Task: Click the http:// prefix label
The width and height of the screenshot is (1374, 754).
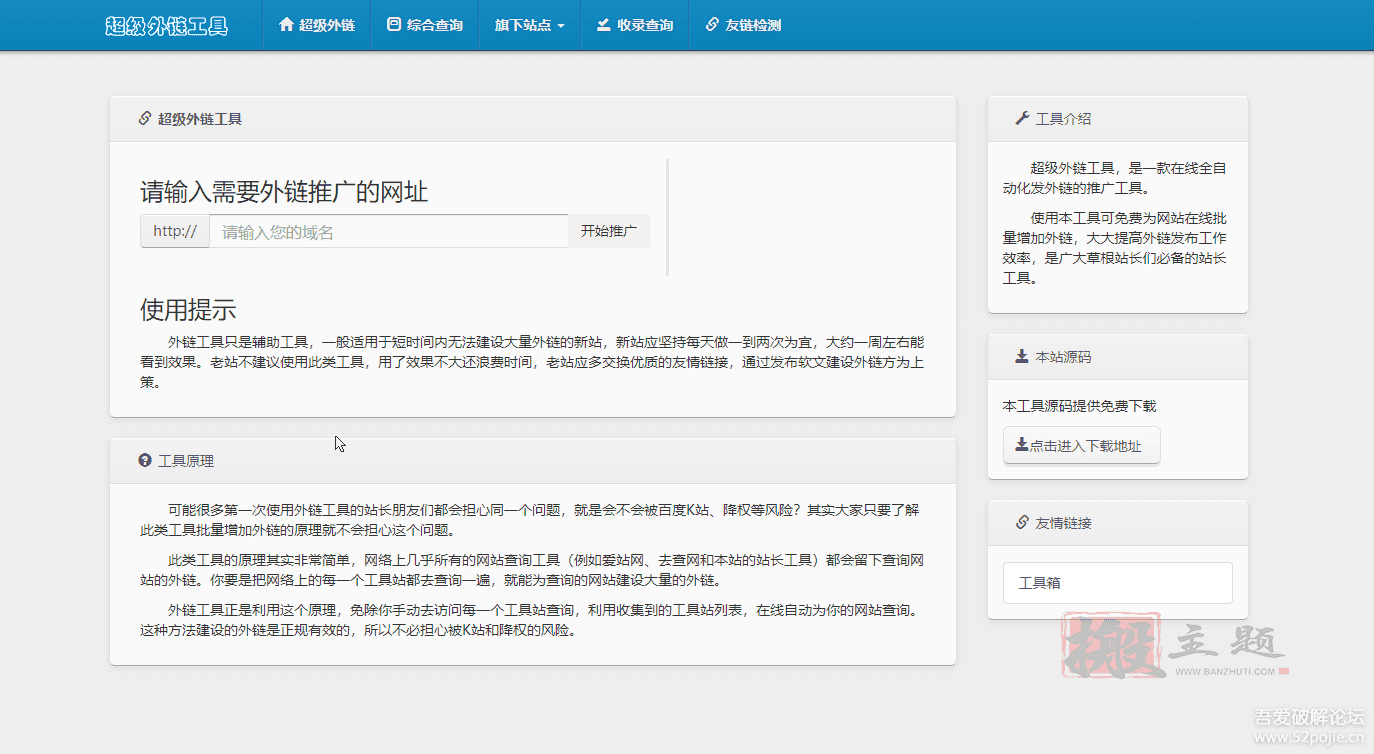Action: tap(175, 231)
